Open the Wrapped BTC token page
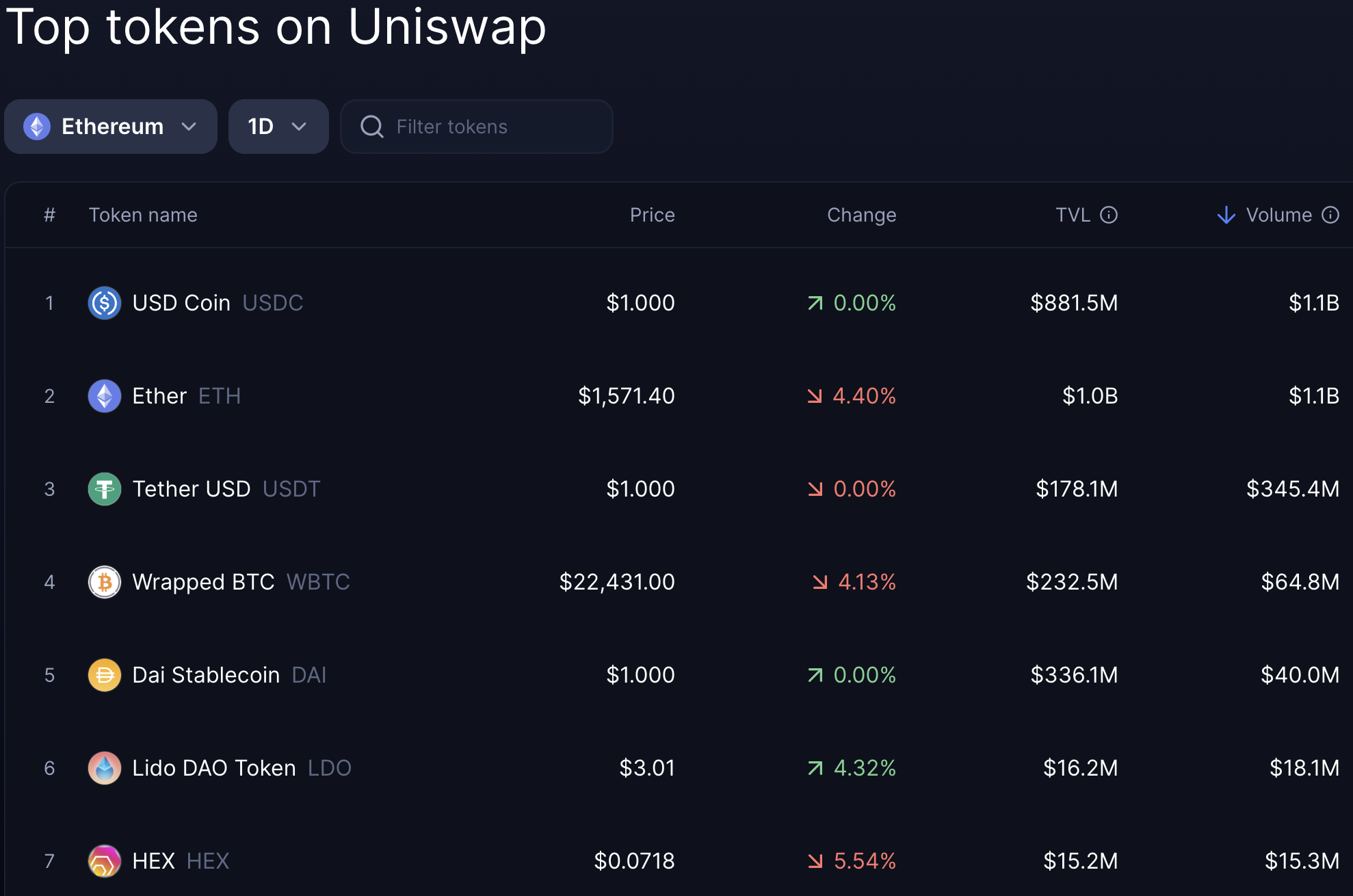1353x896 pixels. 203,582
